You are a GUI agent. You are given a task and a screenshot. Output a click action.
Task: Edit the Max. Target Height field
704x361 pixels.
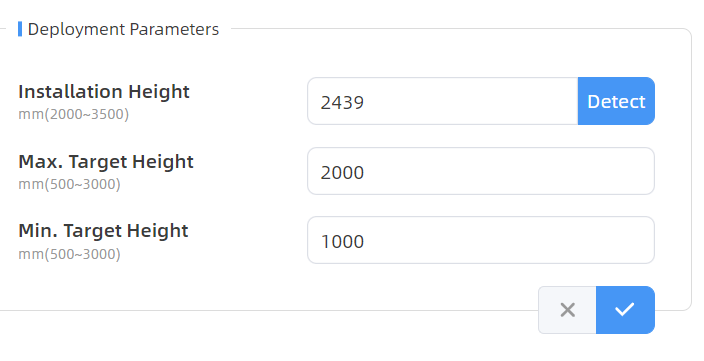click(481, 171)
